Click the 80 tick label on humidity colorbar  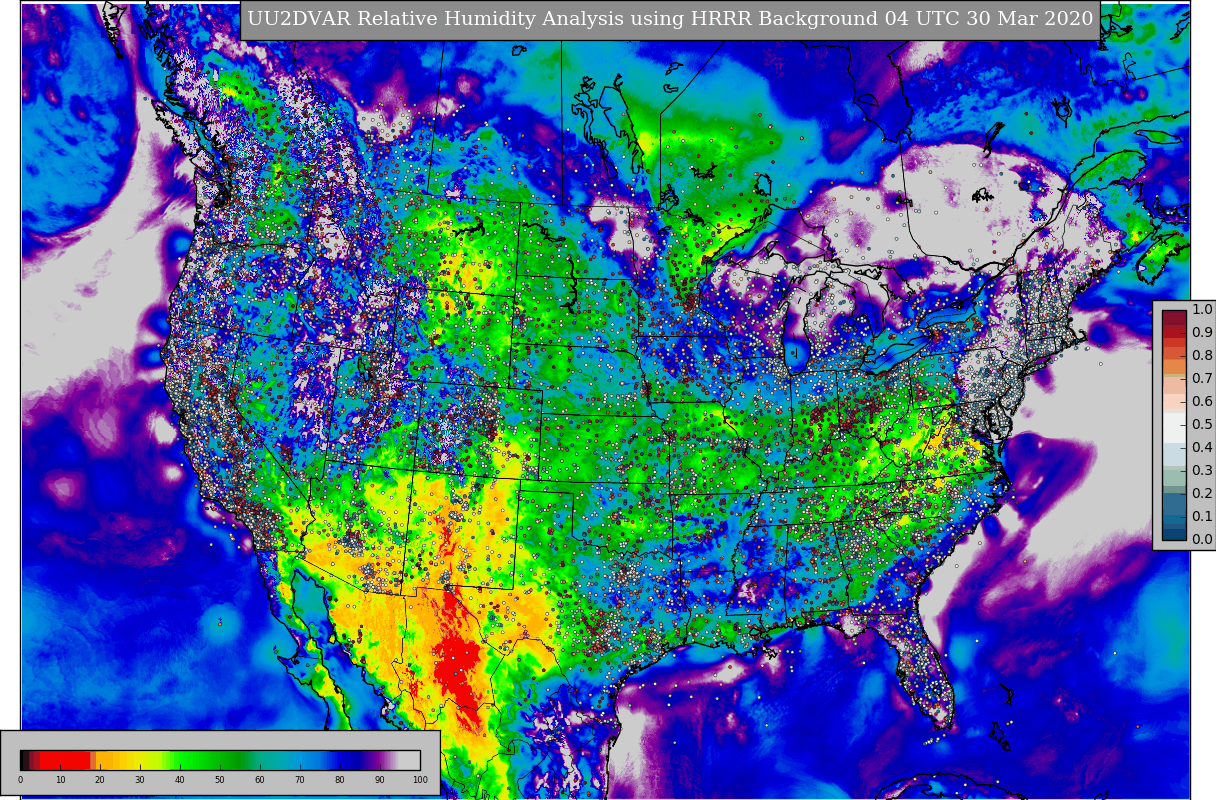(x=340, y=780)
